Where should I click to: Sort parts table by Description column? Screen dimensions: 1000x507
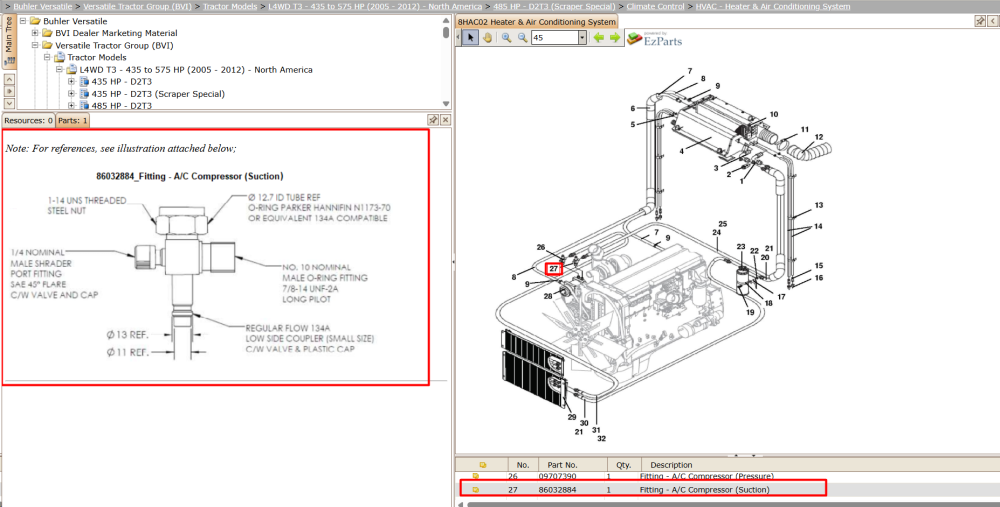click(820, 465)
